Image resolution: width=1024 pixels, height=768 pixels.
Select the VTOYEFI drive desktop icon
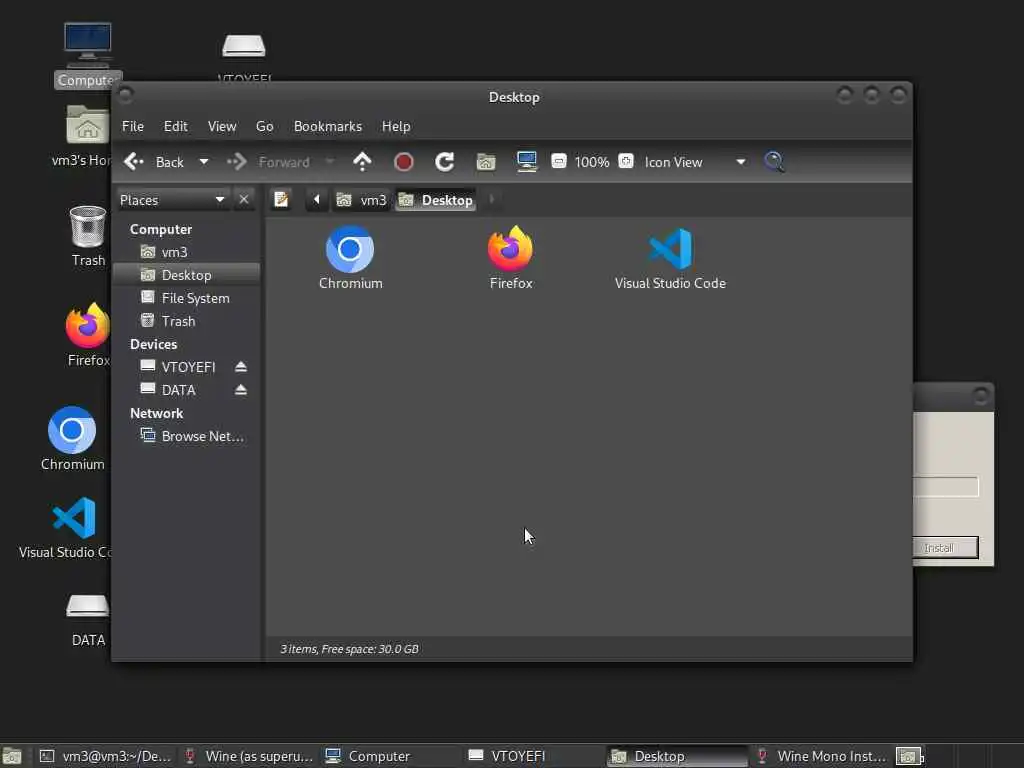[x=244, y=57]
